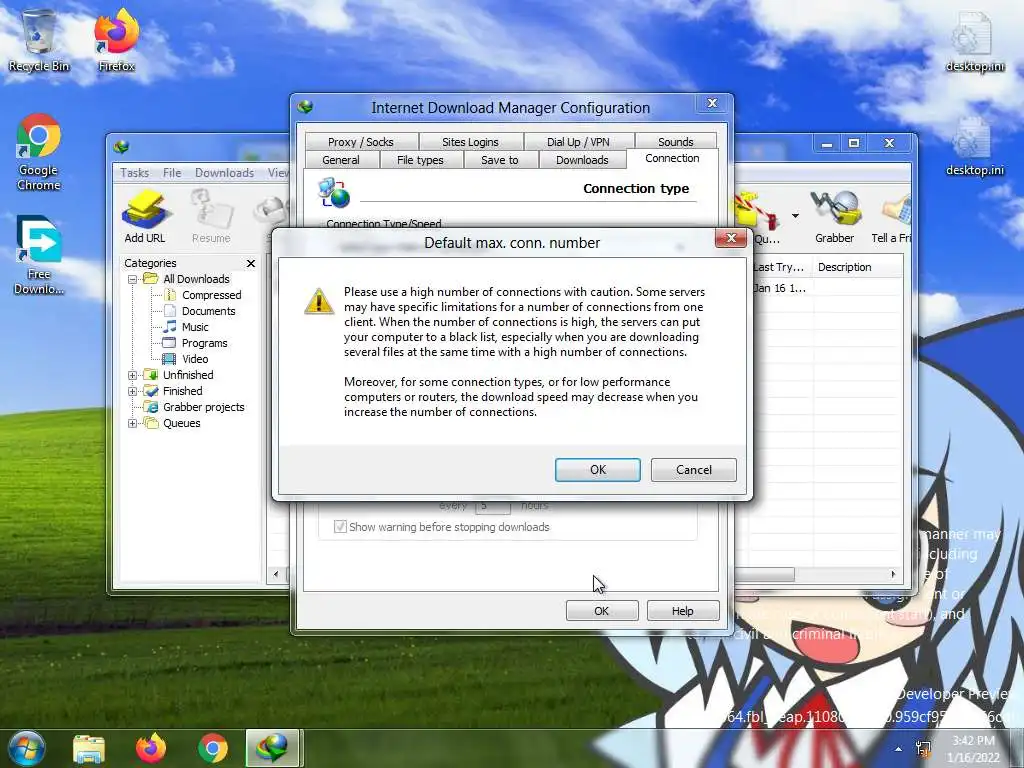
Task: Expand the Unfinished category
Action: click(132, 375)
